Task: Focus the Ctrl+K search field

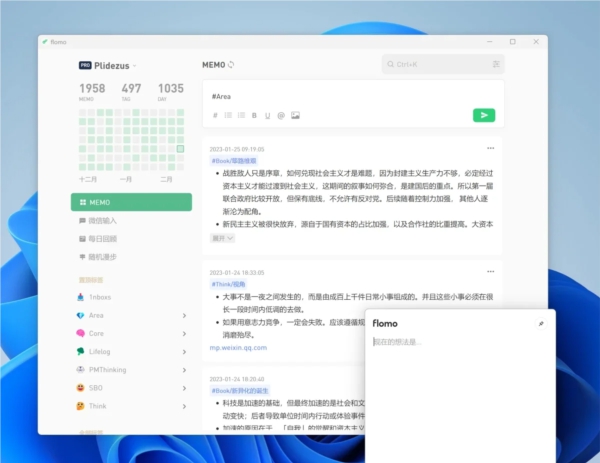Action: (443, 64)
